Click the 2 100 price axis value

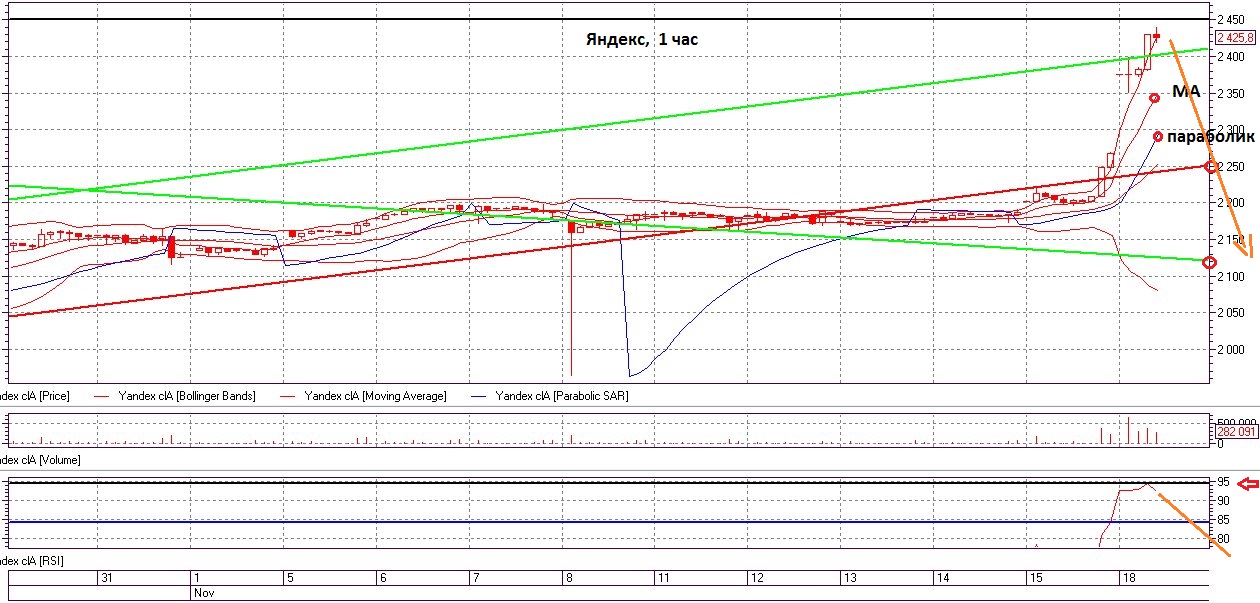point(1231,277)
